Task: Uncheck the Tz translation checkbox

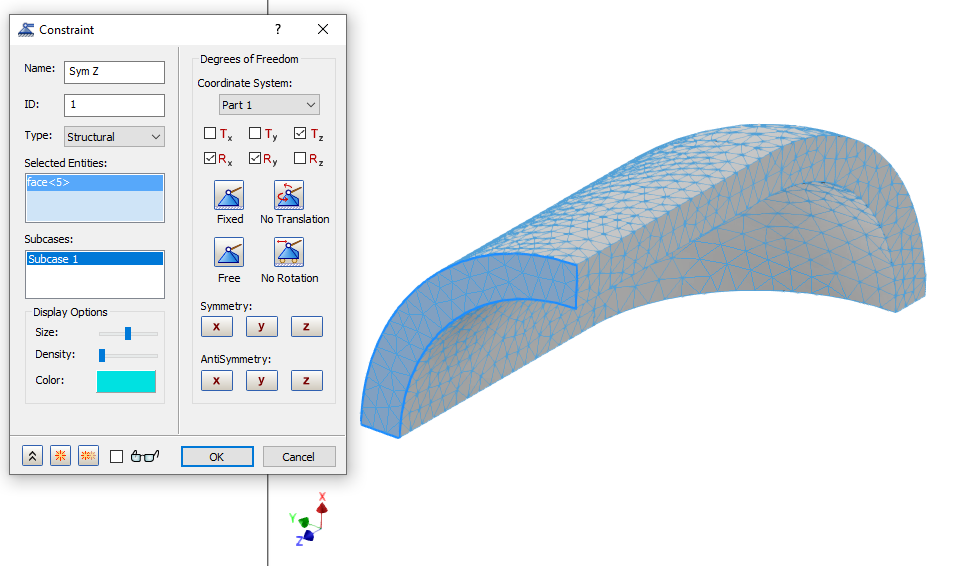Action: (300, 133)
